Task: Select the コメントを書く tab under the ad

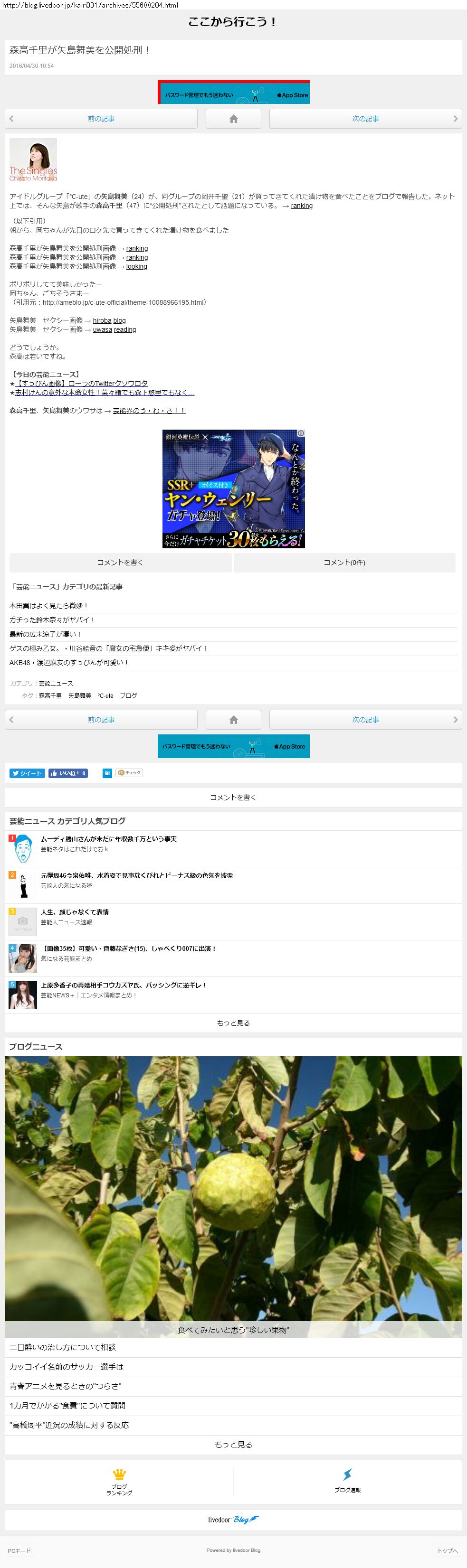Action: [121, 563]
